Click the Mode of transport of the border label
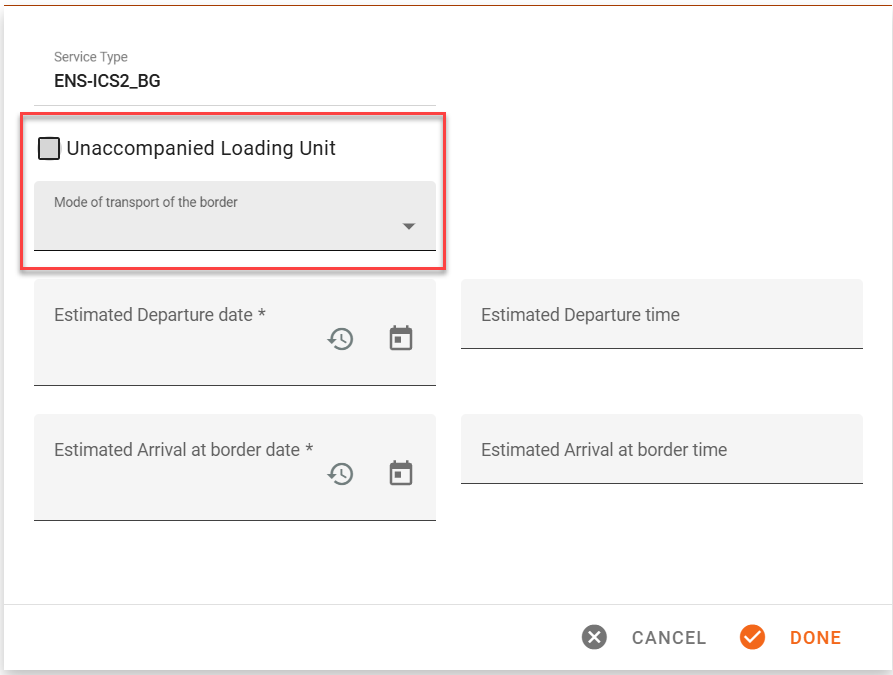Image resolution: width=893 pixels, height=675 pixels. tap(146, 202)
